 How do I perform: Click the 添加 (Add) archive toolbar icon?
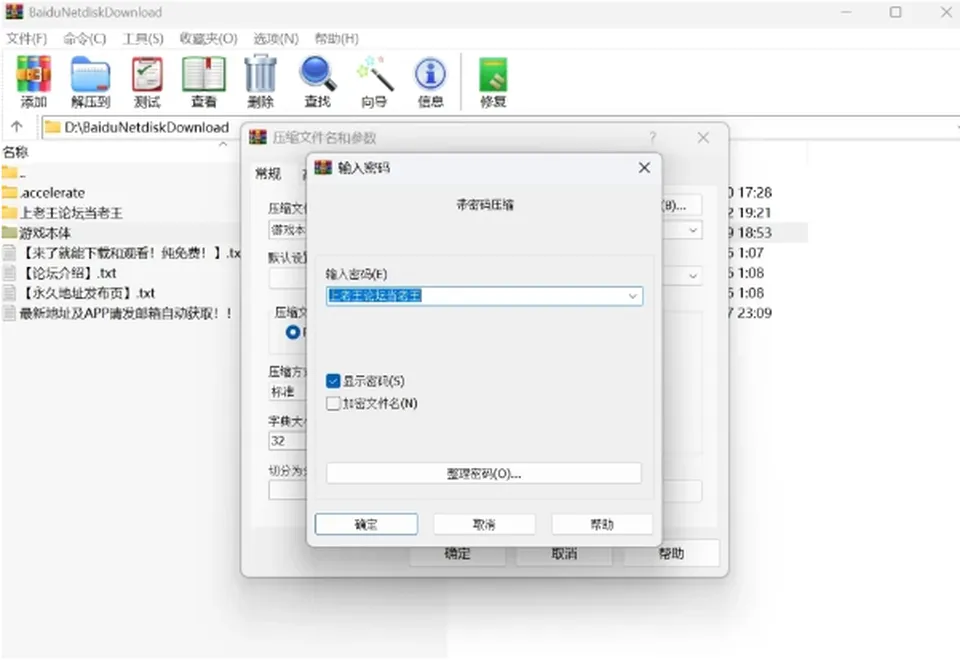click(33, 81)
